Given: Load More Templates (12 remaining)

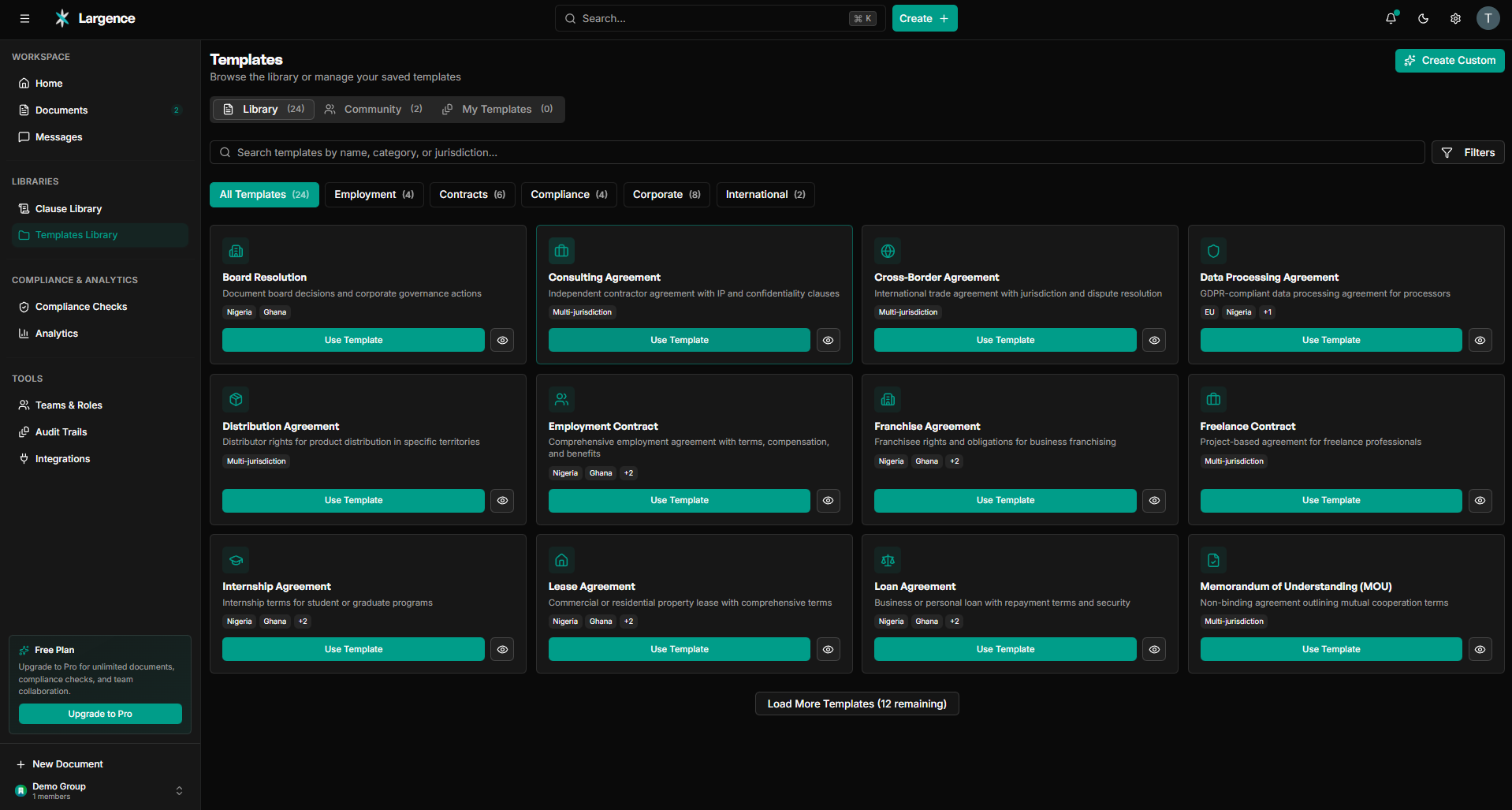Looking at the screenshot, I should point(857,704).
